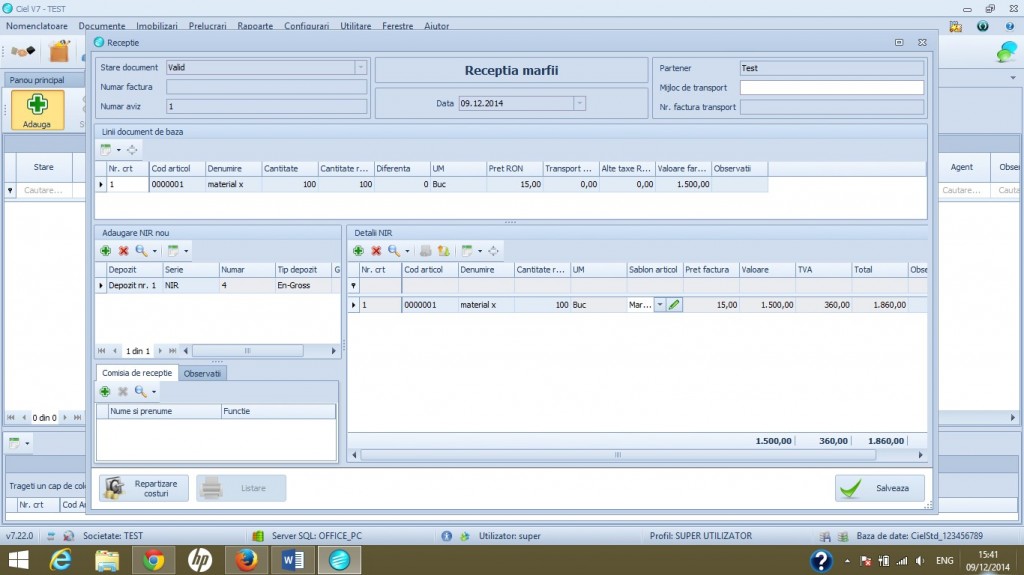Click the yellow import icon in Detalii NIR
Screen dimensions: 1024x575
coord(443,251)
